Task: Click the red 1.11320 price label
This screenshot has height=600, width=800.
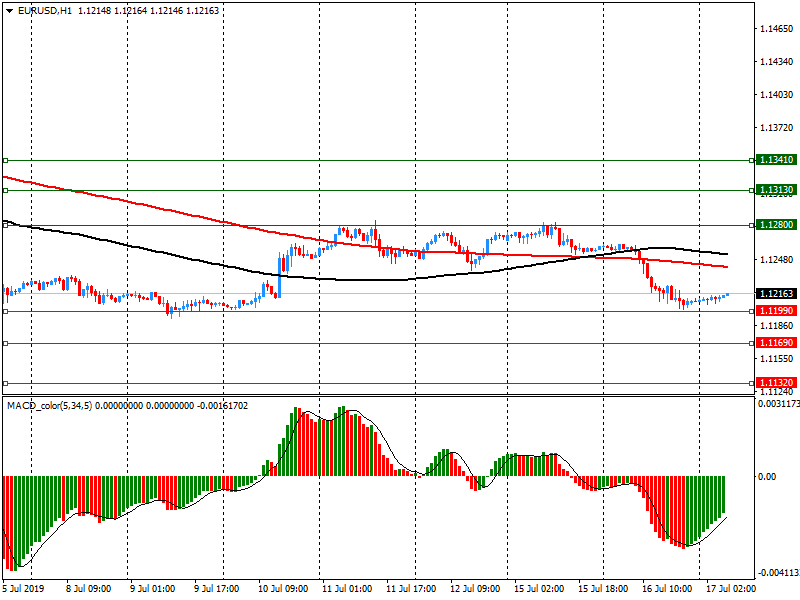Action: pyautogui.click(x=777, y=383)
